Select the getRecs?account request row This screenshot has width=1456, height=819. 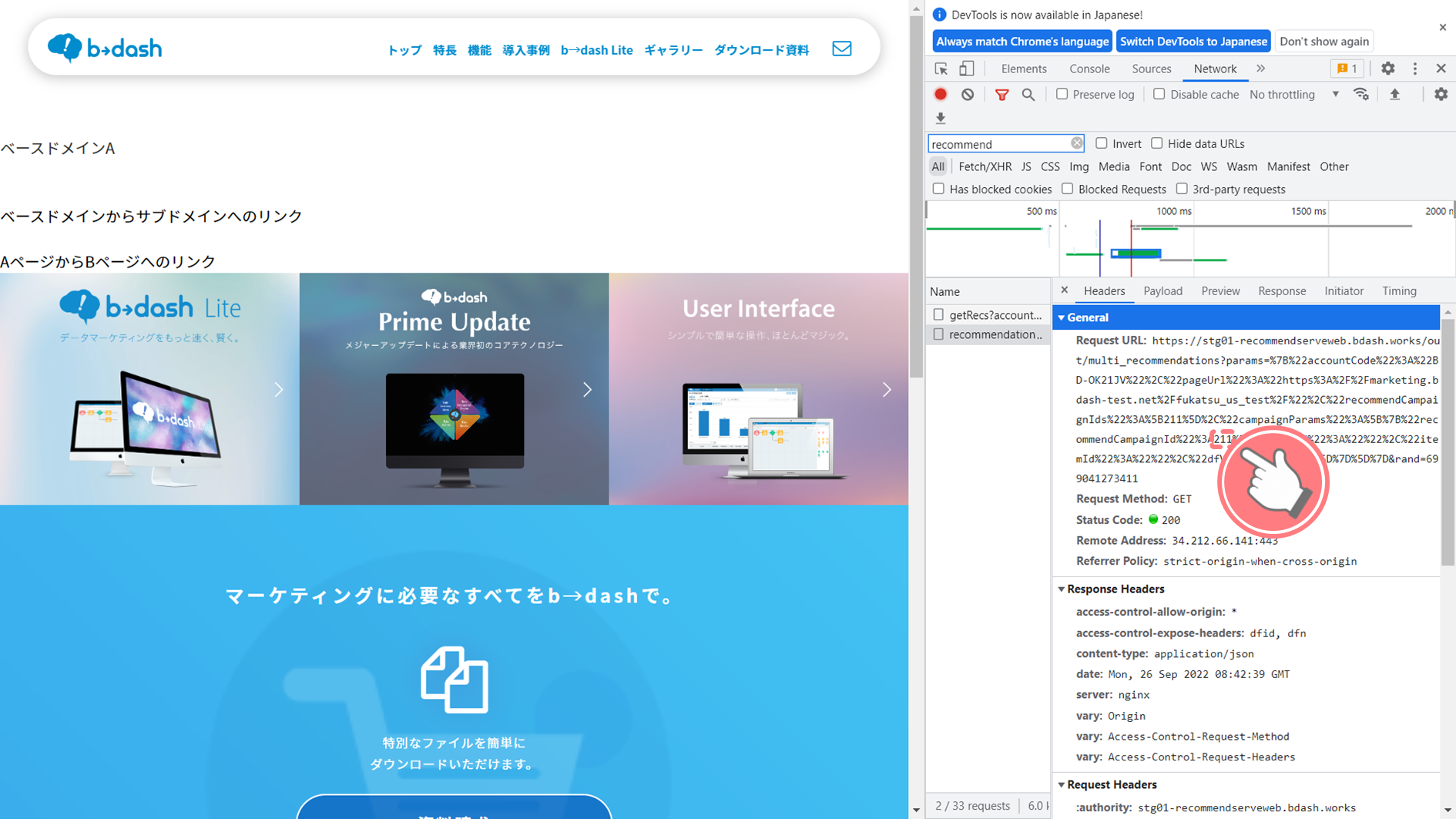click(988, 314)
